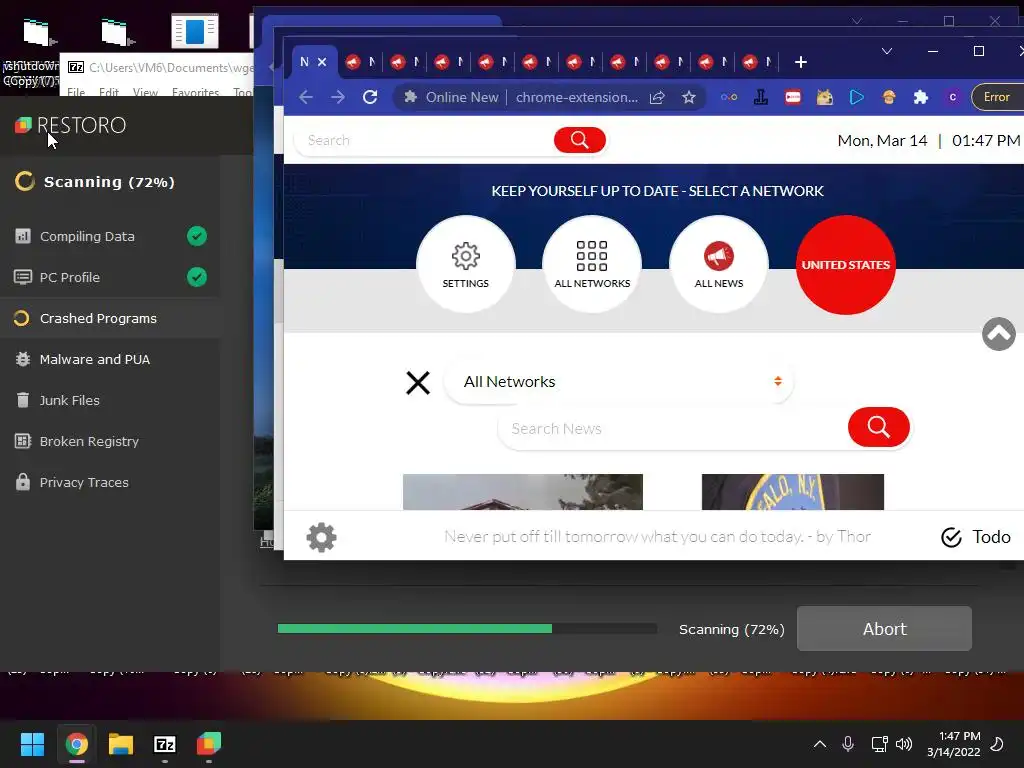
Task: Click the blue play extension icon
Action: click(857, 97)
